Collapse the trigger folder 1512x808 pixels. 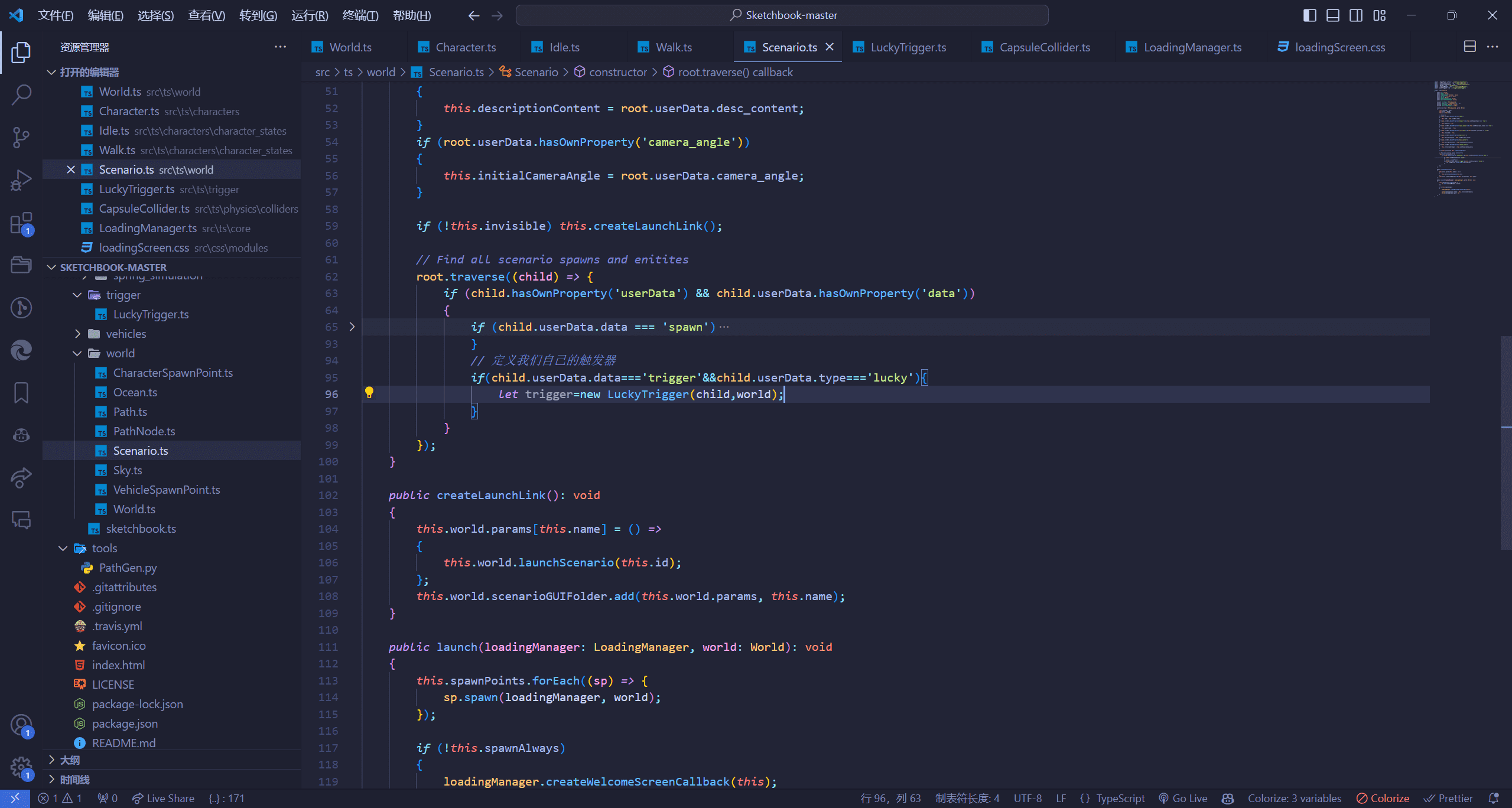point(77,295)
